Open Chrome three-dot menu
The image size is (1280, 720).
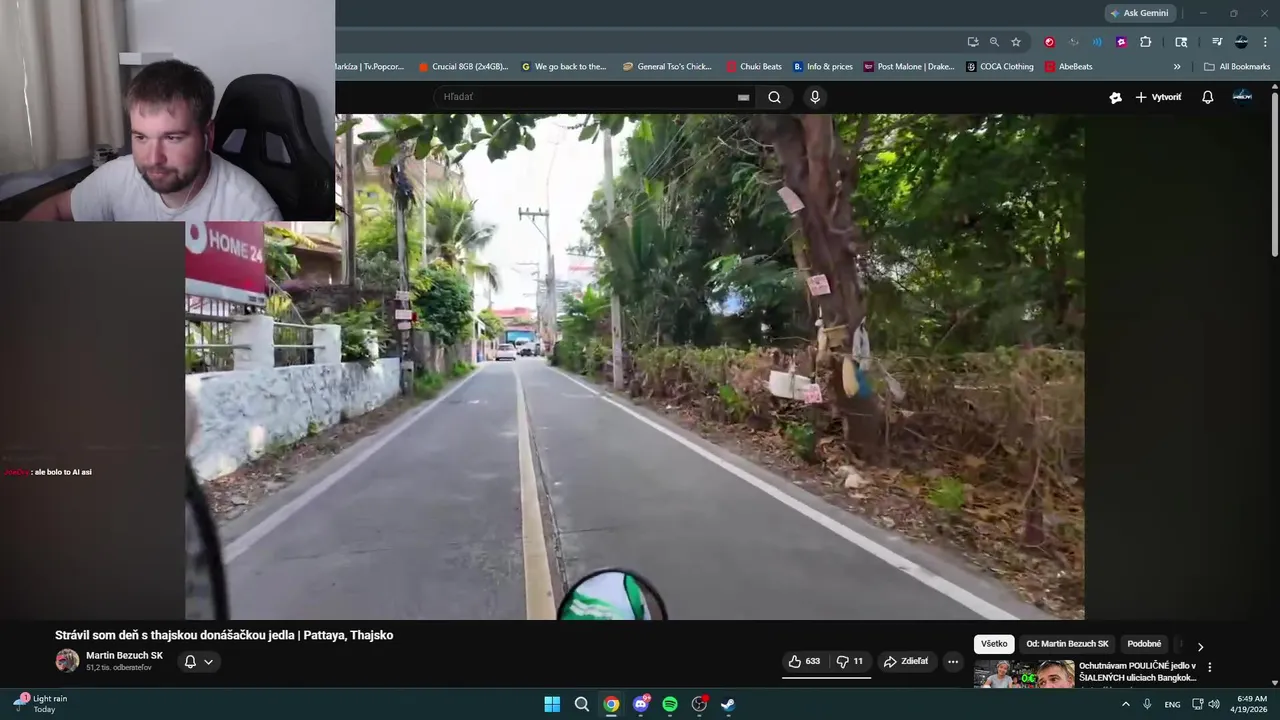click(x=1265, y=42)
